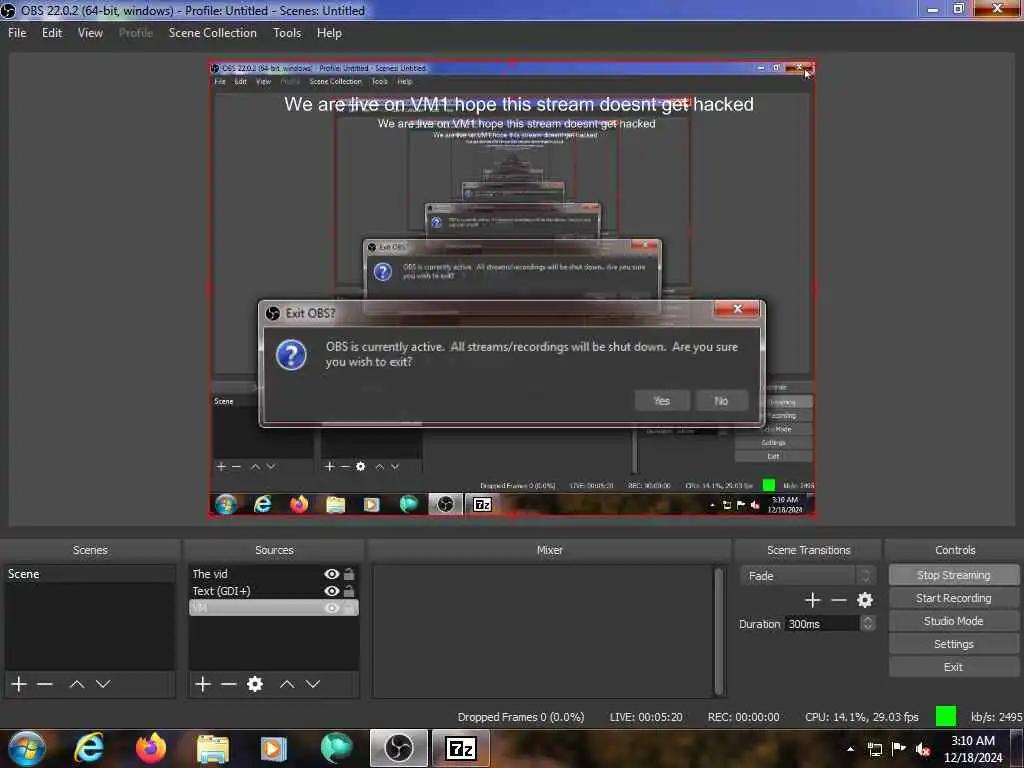Hide the 'Text (GDI+)' source with its eye icon

tap(332, 591)
